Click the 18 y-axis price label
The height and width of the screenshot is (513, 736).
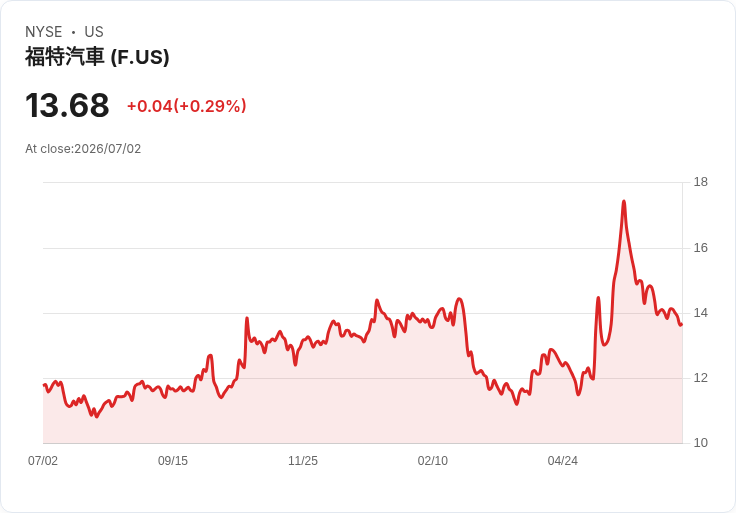700,182
